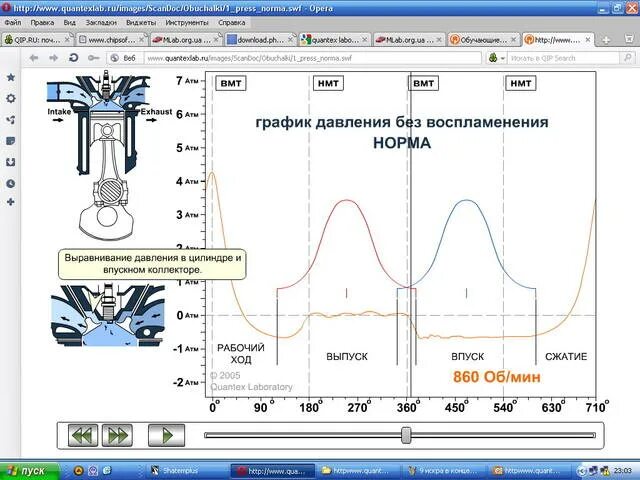640x480 pixels.
Task: Open the Правка menu
Action: (x=42, y=22)
